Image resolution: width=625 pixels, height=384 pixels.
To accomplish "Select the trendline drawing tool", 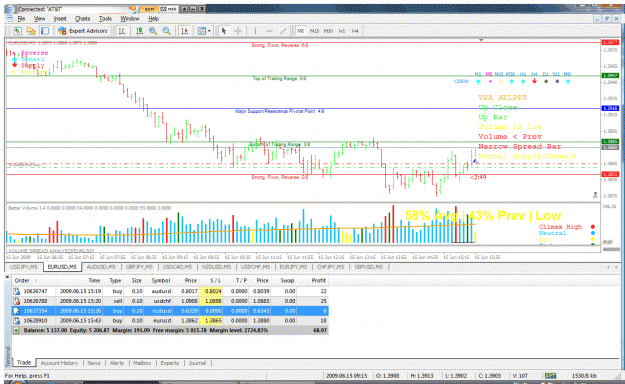I will coord(283,31).
